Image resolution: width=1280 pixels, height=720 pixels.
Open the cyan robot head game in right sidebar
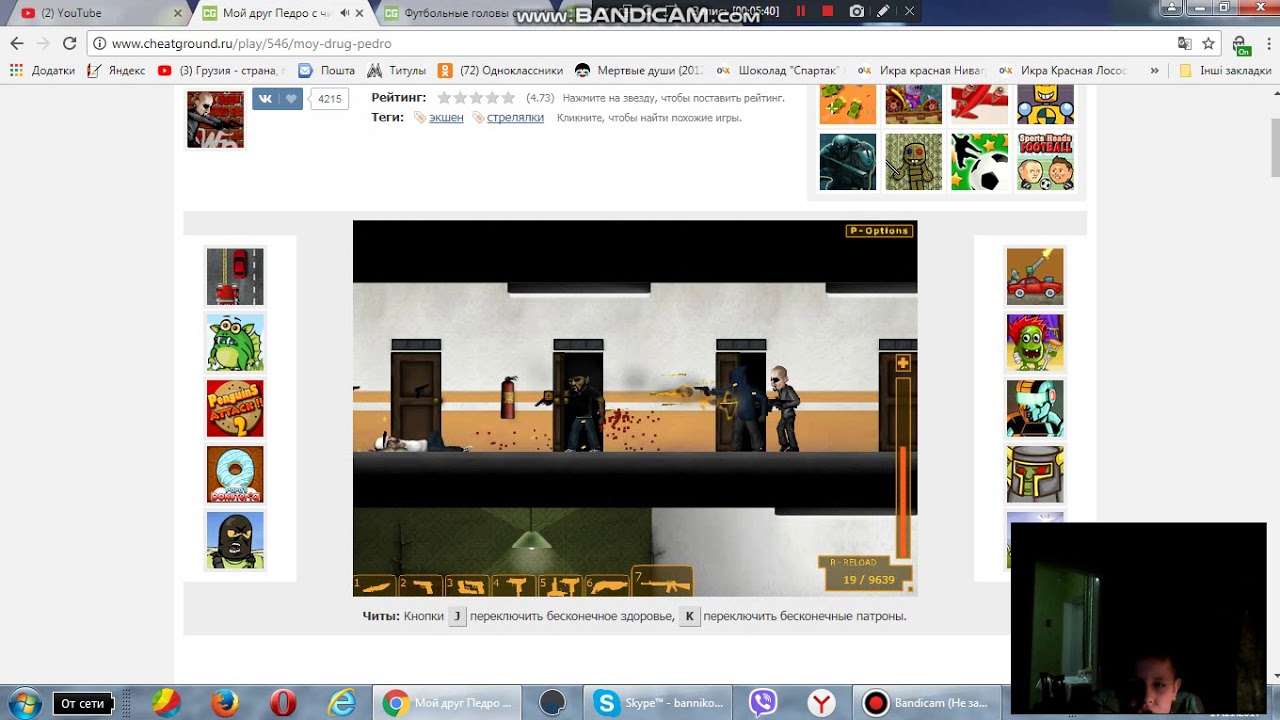coord(1035,409)
